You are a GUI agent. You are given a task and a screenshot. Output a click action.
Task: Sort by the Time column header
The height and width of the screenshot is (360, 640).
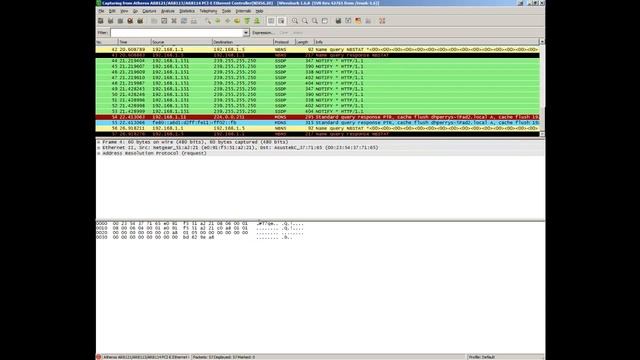pos(134,42)
